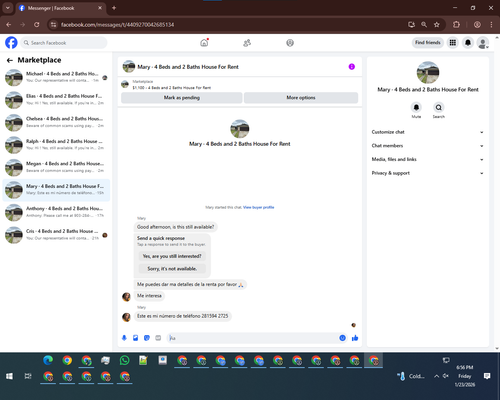Screen dimensions: 500x400
Task: Expand Media, files and links section
Action: point(428,159)
